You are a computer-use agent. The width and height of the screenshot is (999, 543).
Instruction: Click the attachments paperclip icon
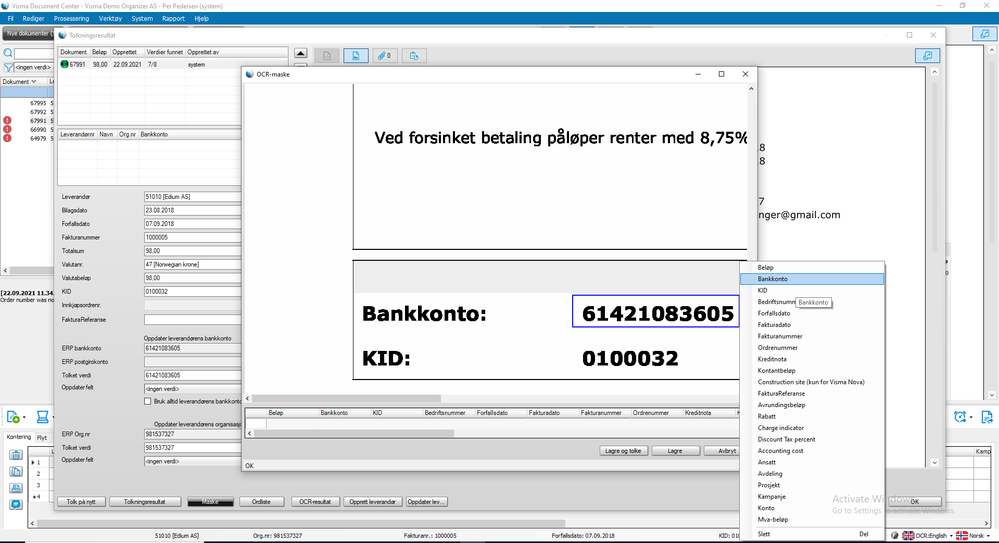385,56
